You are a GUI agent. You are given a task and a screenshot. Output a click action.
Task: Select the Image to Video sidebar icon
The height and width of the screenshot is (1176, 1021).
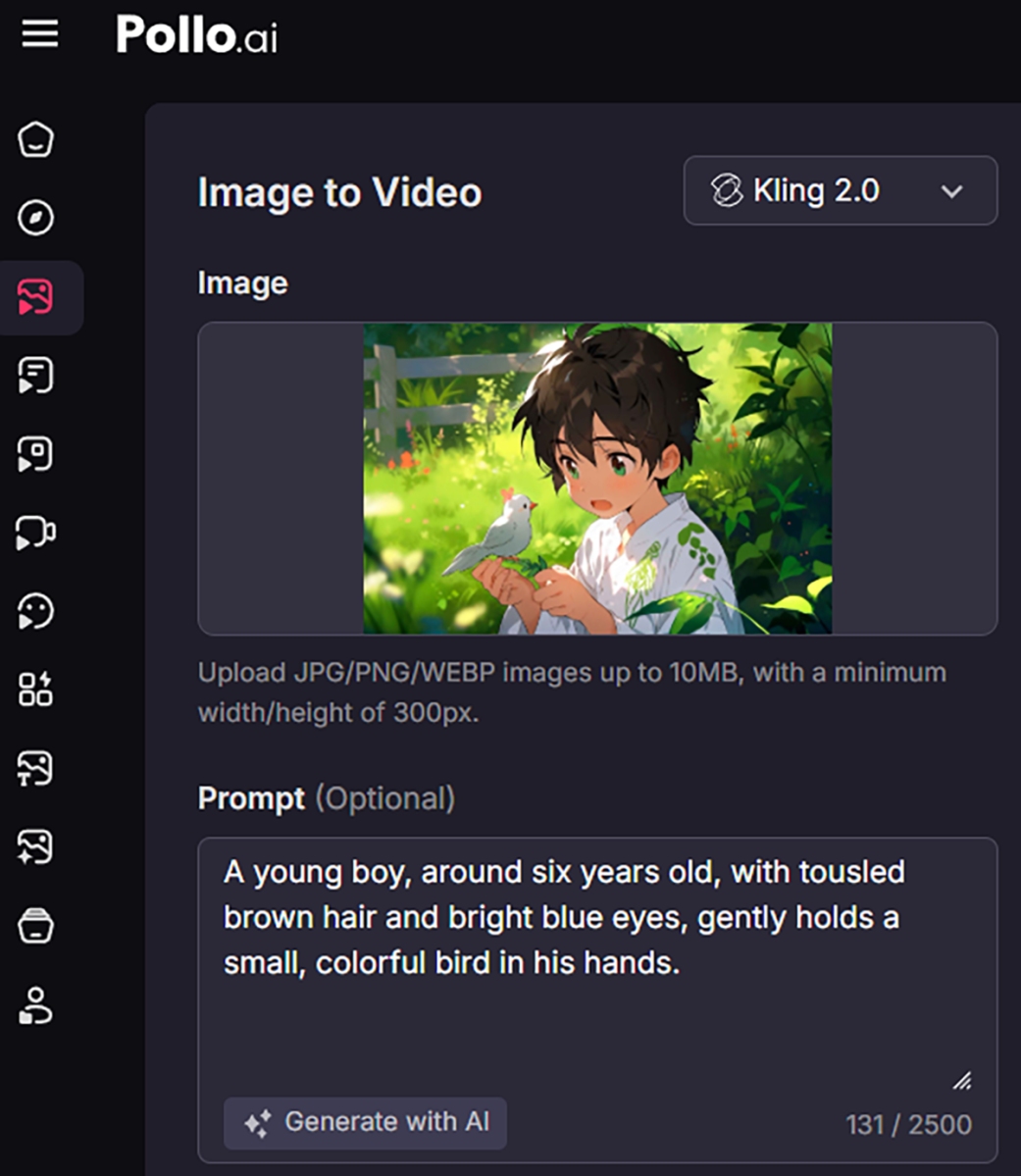pyautogui.click(x=36, y=297)
